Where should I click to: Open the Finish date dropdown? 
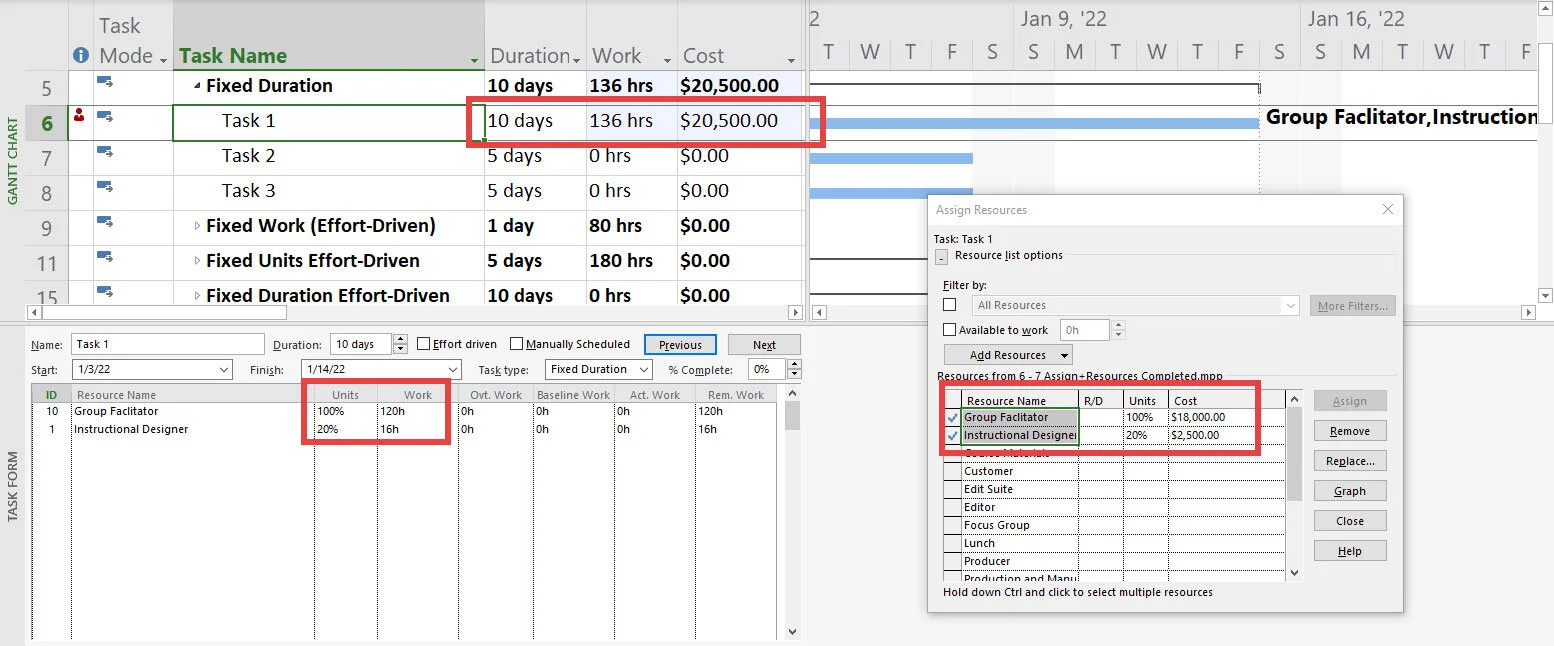453,370
